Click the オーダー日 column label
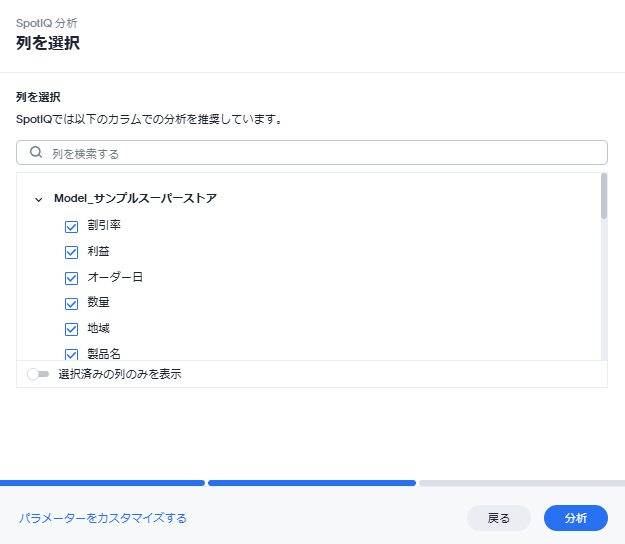The height and width of the screenshot is (544, 625). point(115,277)
